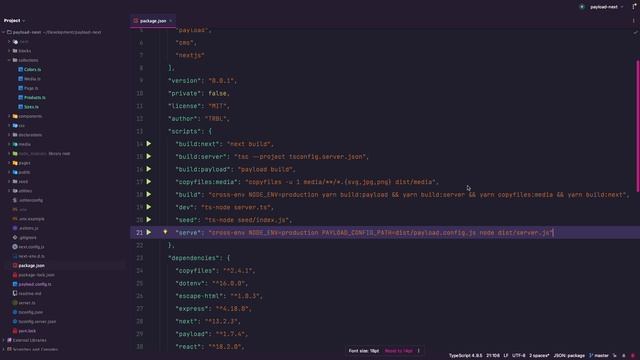Open next-env.d.ts in project tree
The image size is (640, 360).
point(31,256)
